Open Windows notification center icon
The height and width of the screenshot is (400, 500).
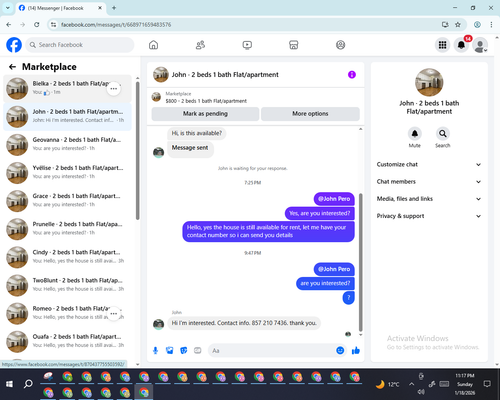click(x=487, y=384)
